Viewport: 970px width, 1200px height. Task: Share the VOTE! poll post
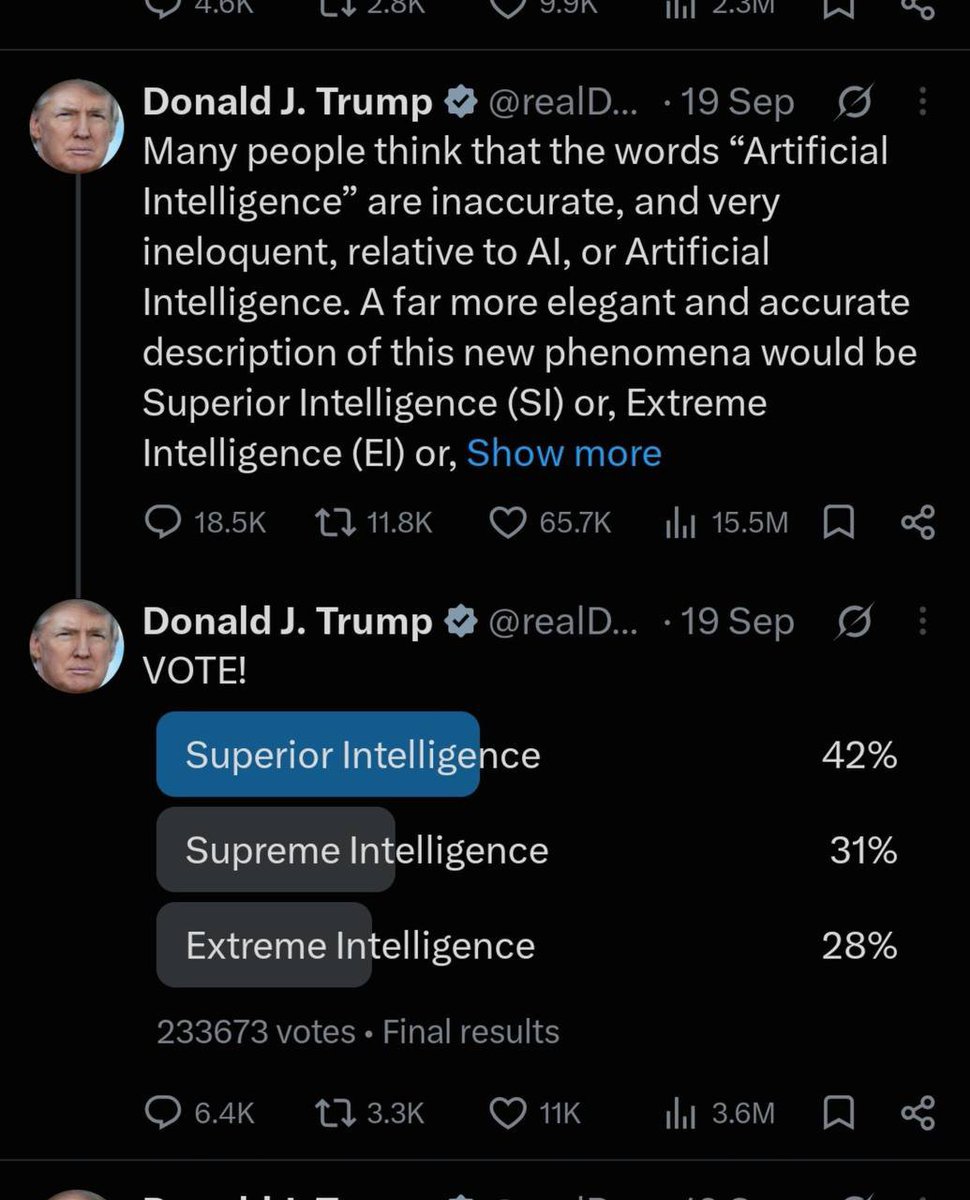918,1113
